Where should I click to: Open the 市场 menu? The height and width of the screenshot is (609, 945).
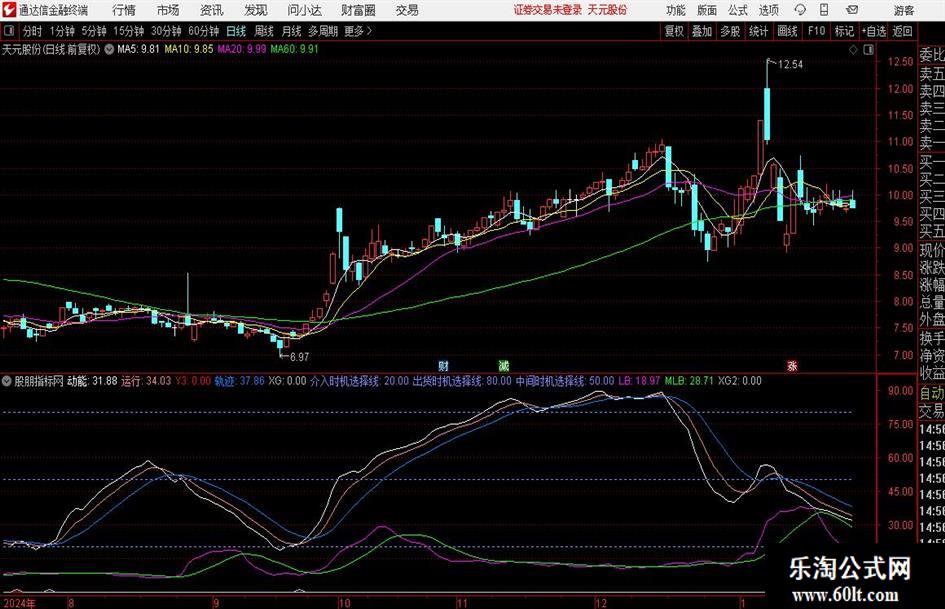(168, 10)
